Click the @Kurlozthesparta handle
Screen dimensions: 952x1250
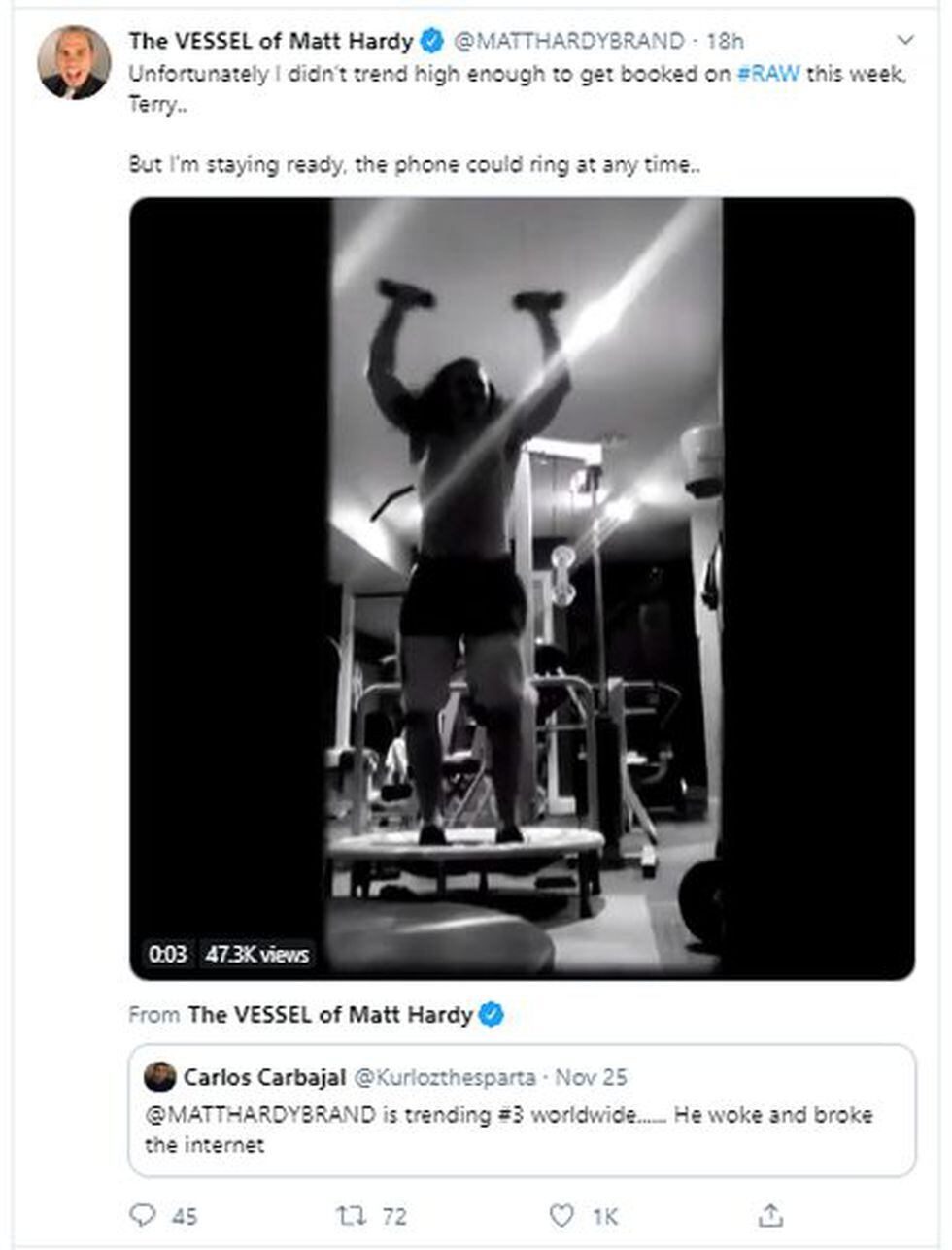444,1077
